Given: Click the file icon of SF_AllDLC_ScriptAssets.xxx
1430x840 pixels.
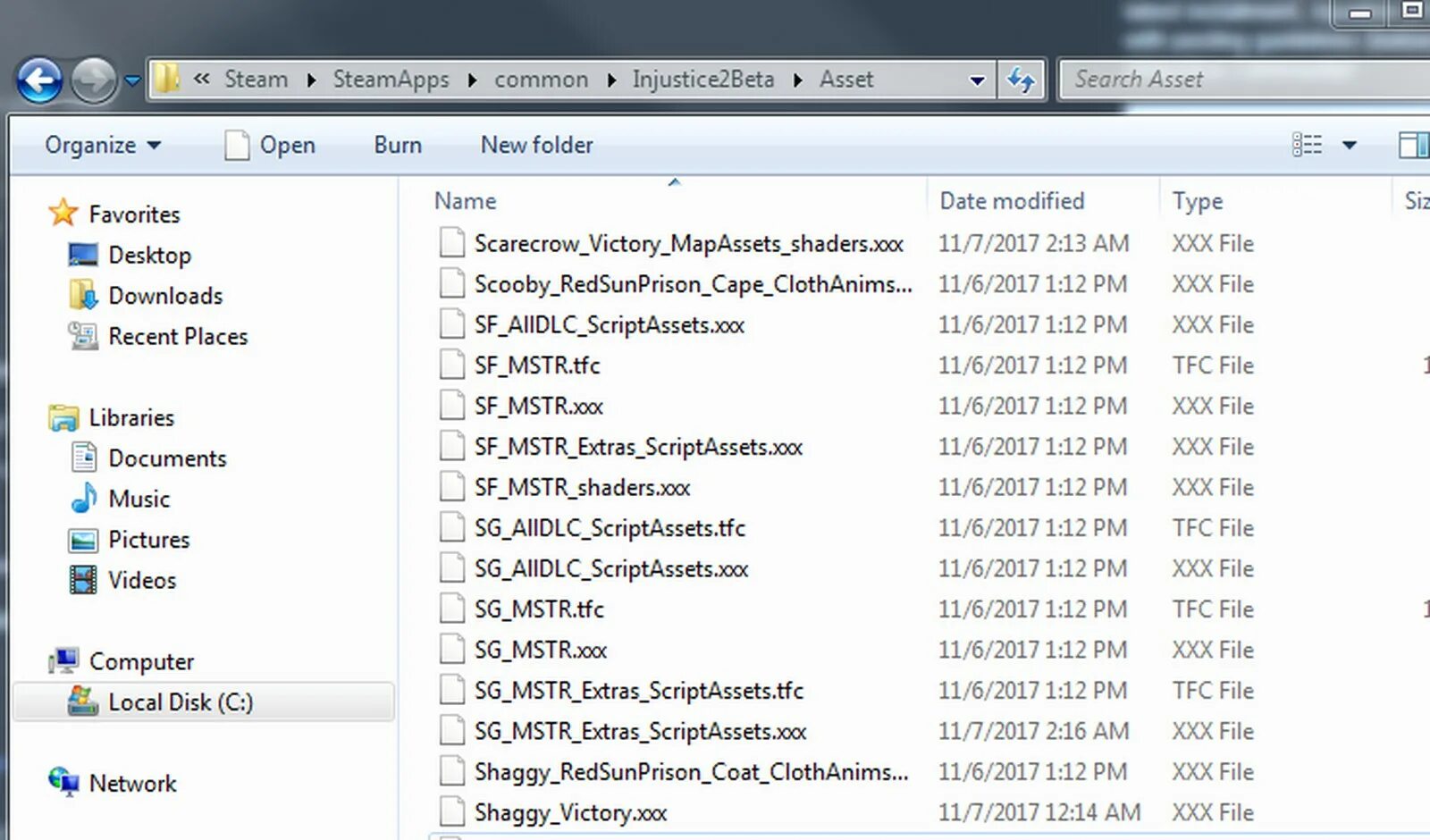Looking at the screenshot, I should coord(452,323).
